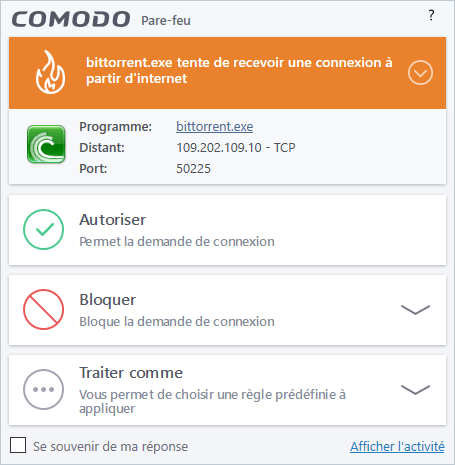Expand the Bloquer options chevron

pos(415,310)
